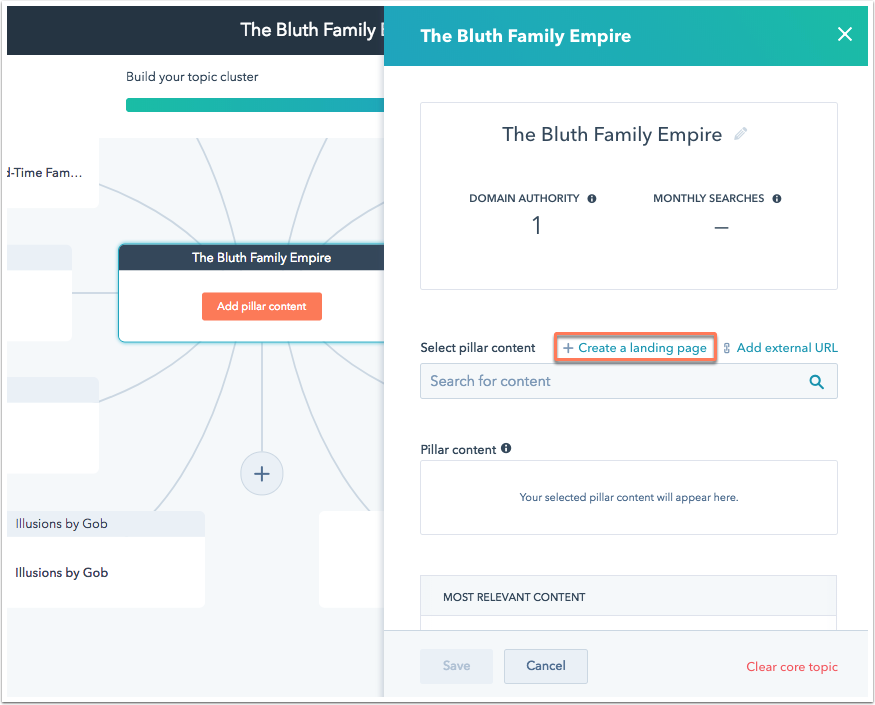
Task: Add subtopic with plus circle button
Action: click(262, 474)
